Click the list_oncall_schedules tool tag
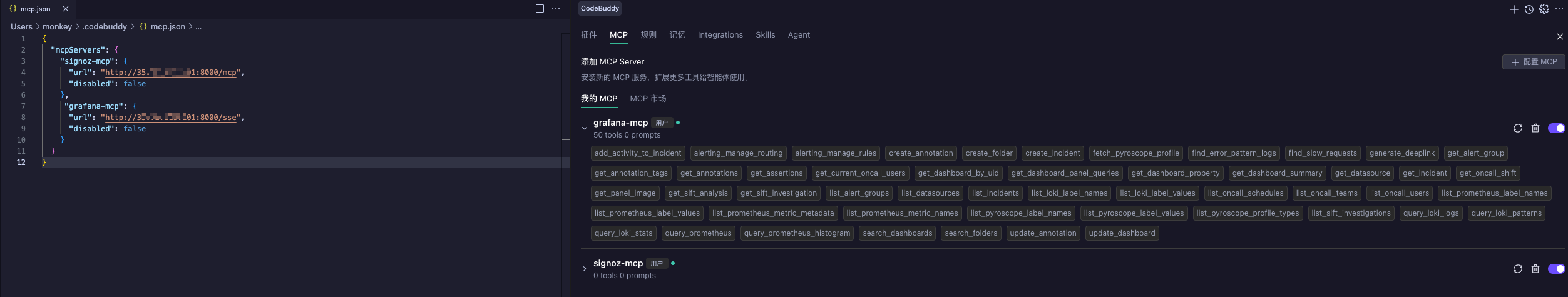 [x=1246, y=193]
